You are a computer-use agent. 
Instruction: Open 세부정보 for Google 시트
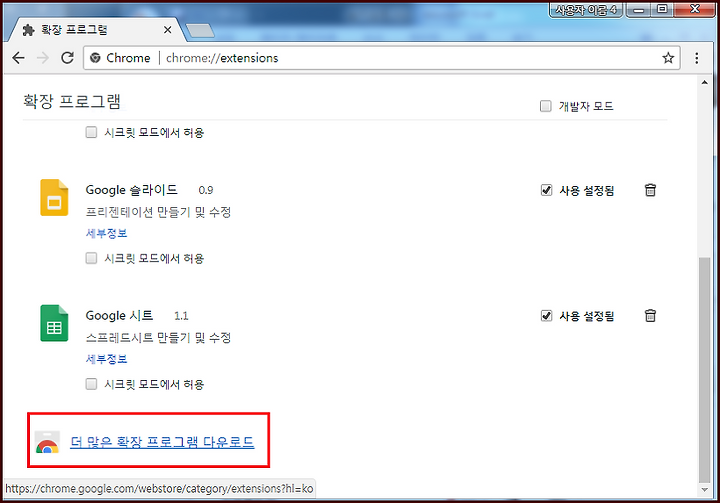click(x=107, y=359)
